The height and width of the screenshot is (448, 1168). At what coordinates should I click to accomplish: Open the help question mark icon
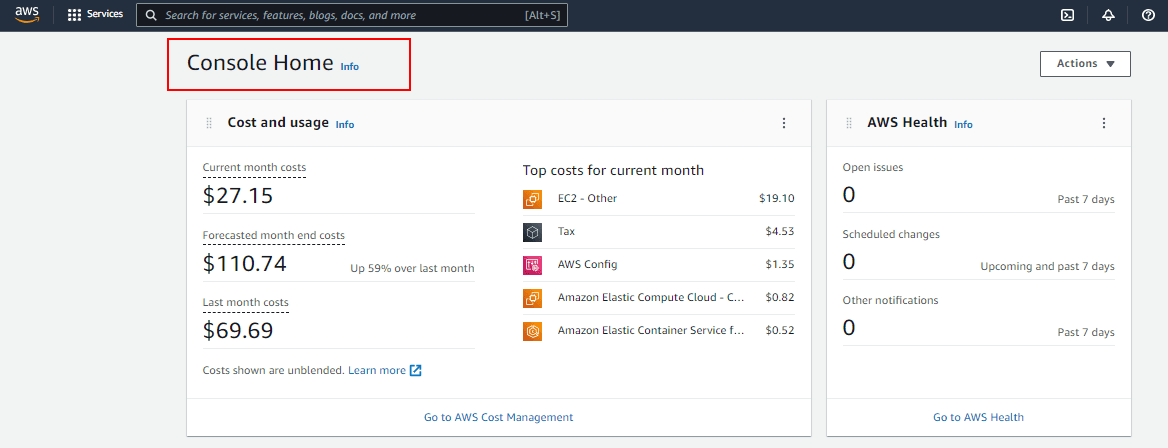tap(1148, 15)
